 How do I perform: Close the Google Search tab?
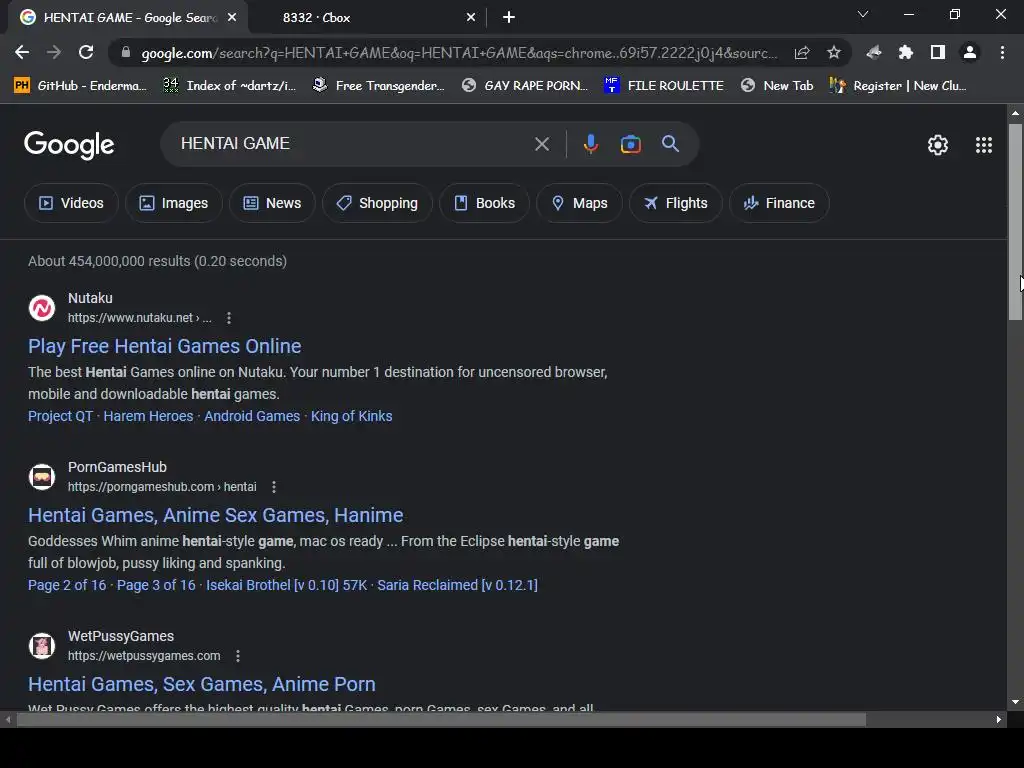232,18
